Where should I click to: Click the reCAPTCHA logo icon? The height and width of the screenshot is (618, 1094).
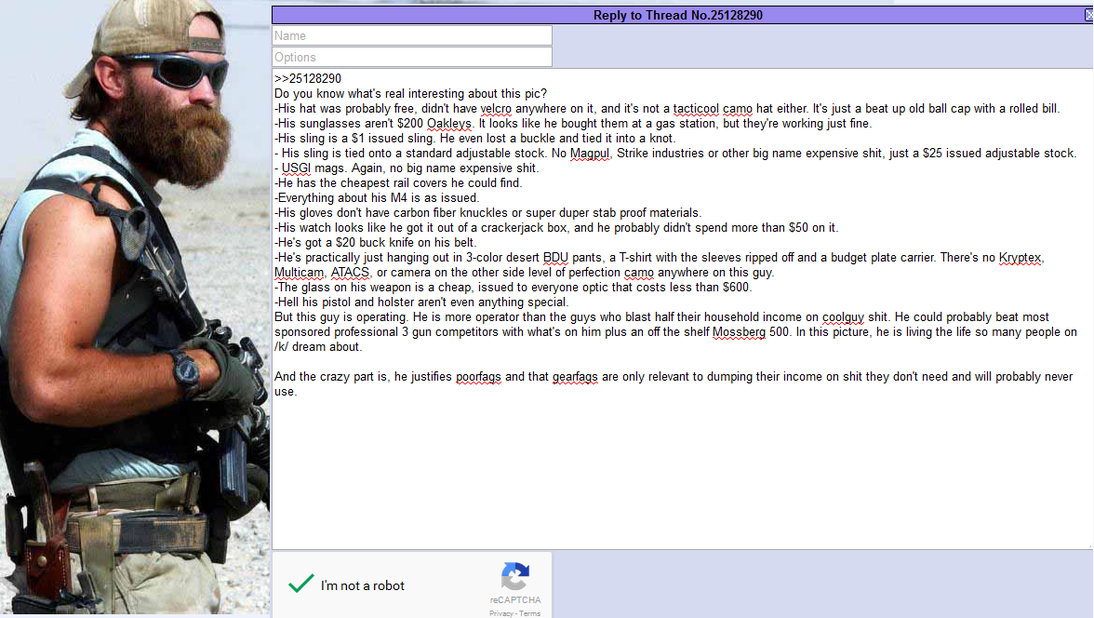pos(515,577)
